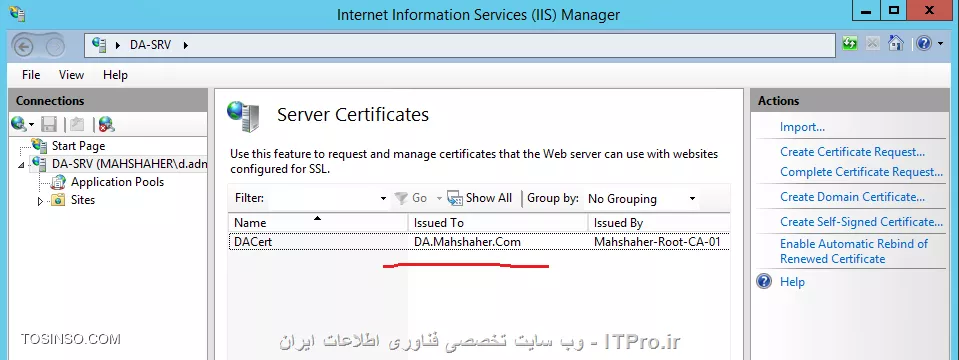Sort by the Name column header

tap(317, 222)
